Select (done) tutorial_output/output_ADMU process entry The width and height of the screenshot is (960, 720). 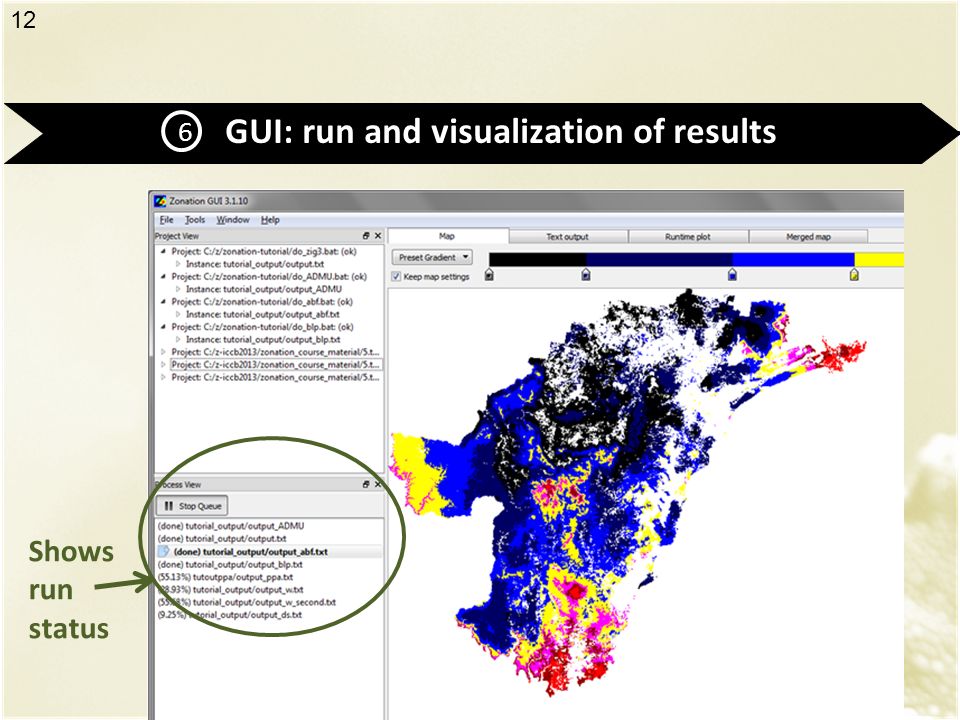pos(231,526)
